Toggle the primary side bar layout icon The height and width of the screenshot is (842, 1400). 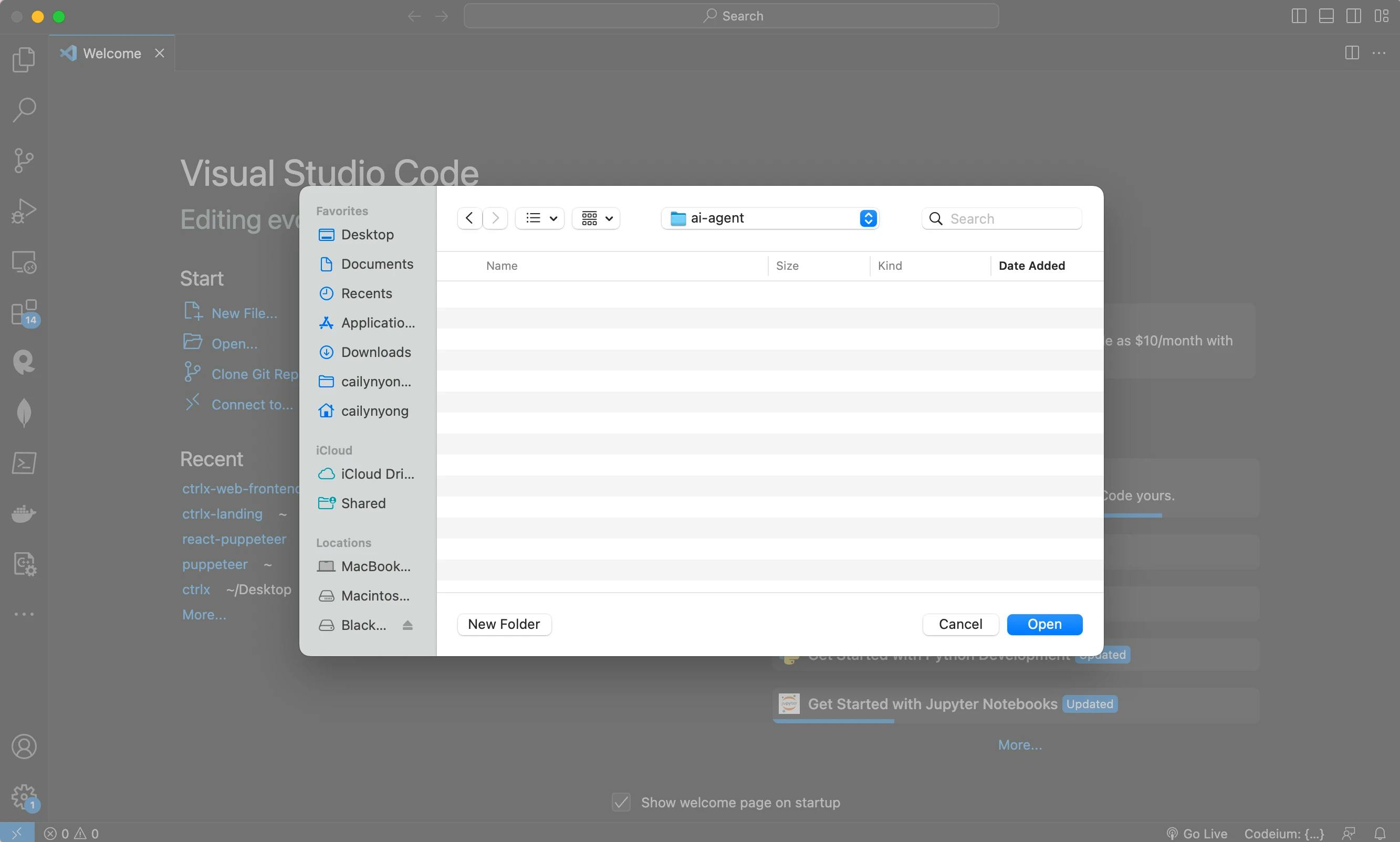pyautogui.click(x=1299, y=16)
